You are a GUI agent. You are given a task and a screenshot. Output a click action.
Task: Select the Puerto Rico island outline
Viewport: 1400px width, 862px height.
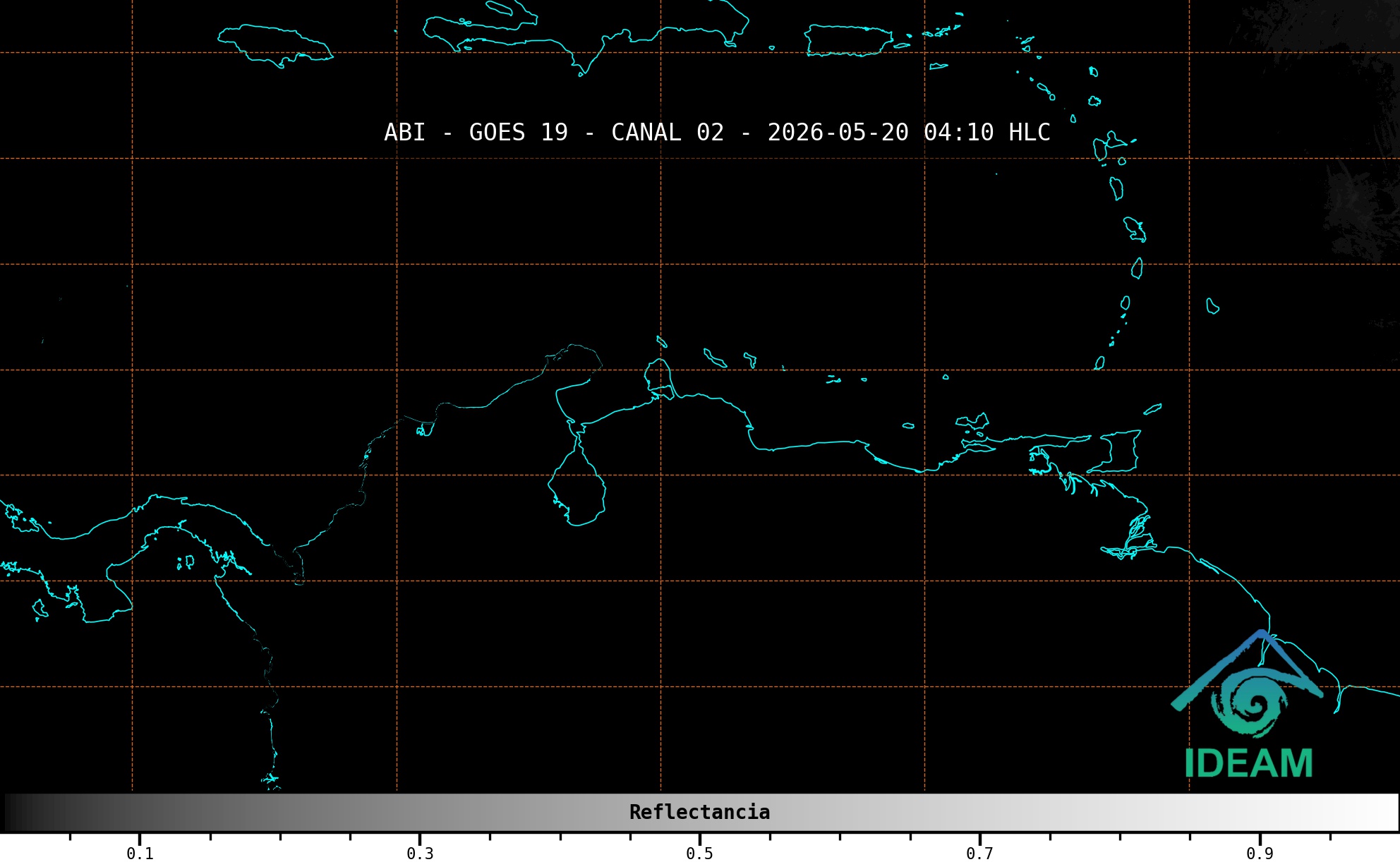tap(849, 40)
